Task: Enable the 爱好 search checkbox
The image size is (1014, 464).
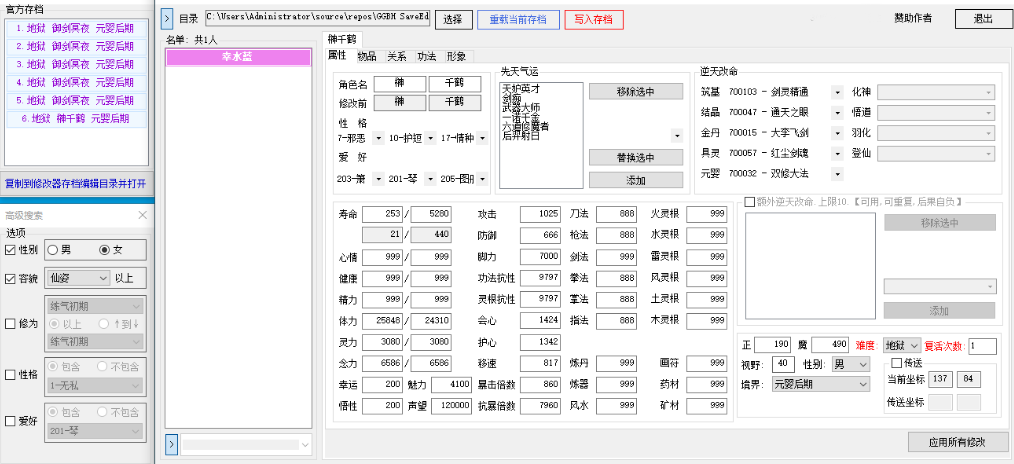Action: point(10,421)
